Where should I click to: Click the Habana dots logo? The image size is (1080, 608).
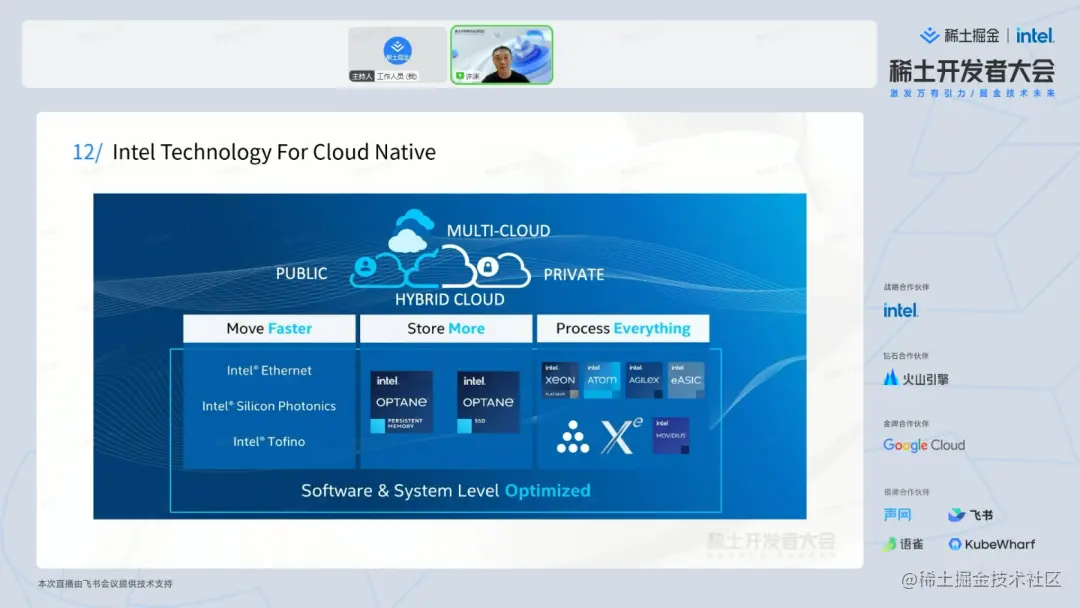tap(572, 437)
